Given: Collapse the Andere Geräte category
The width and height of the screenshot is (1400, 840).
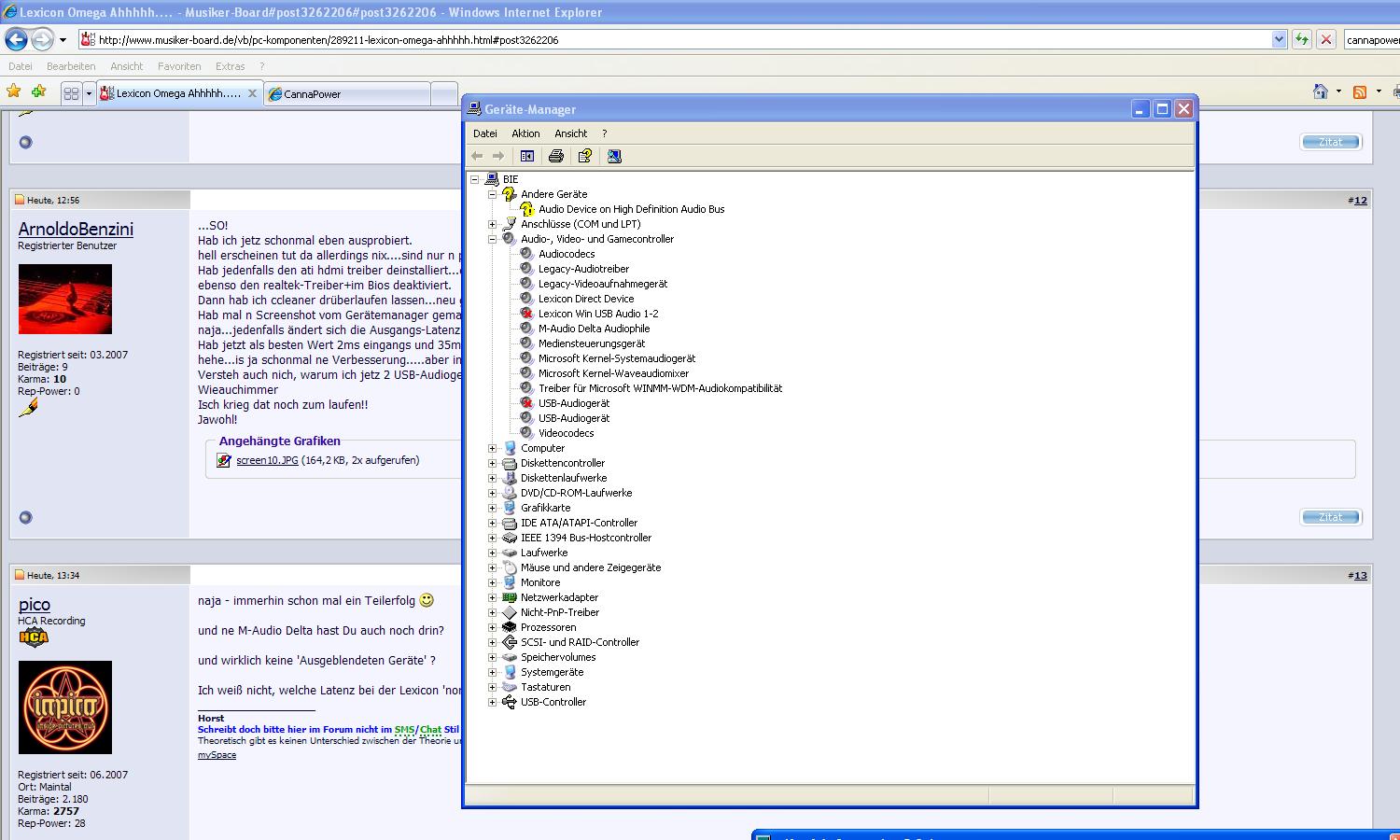Looking at the screenshot, I should click(x=493, y=194).
